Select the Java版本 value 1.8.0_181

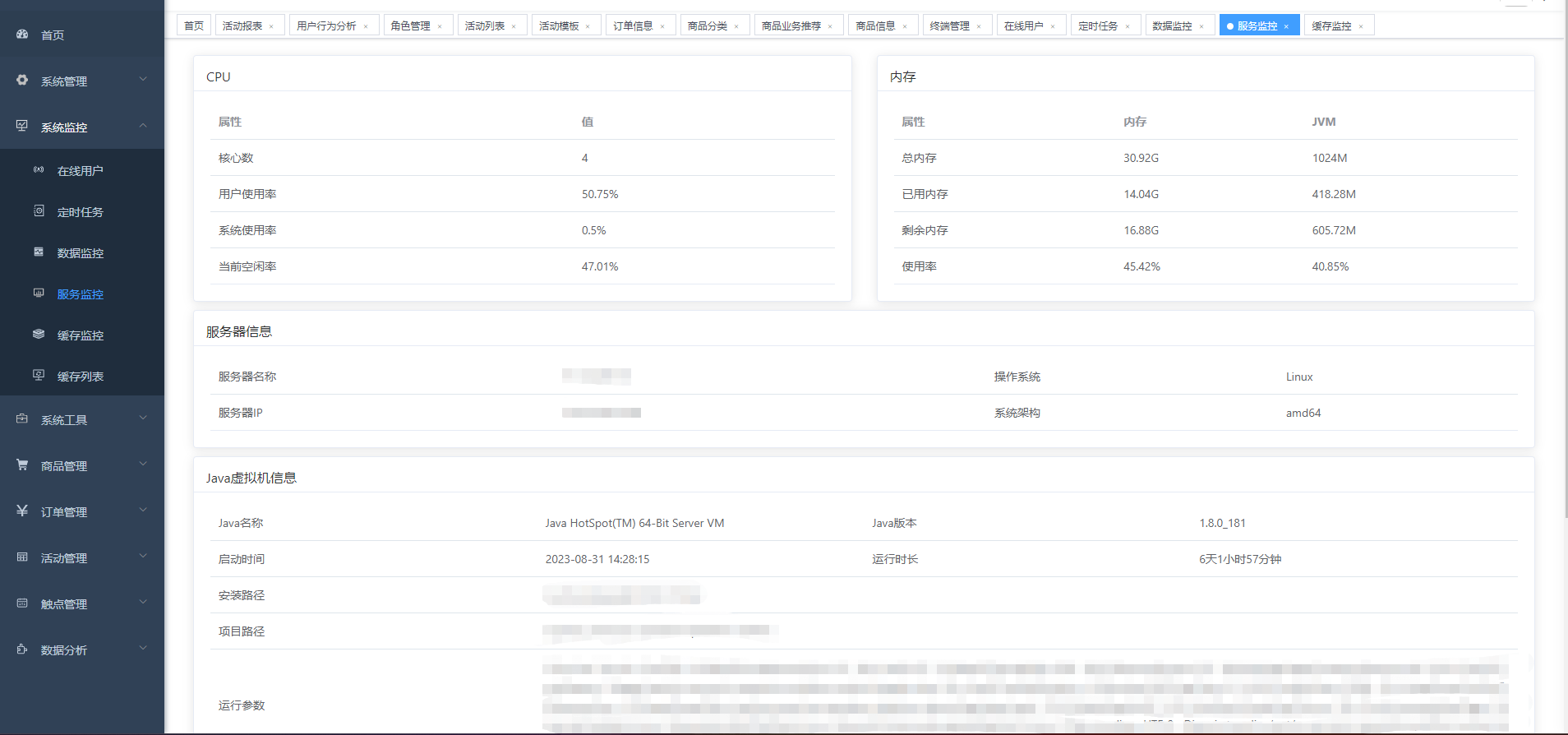[x=1222, y=523]
